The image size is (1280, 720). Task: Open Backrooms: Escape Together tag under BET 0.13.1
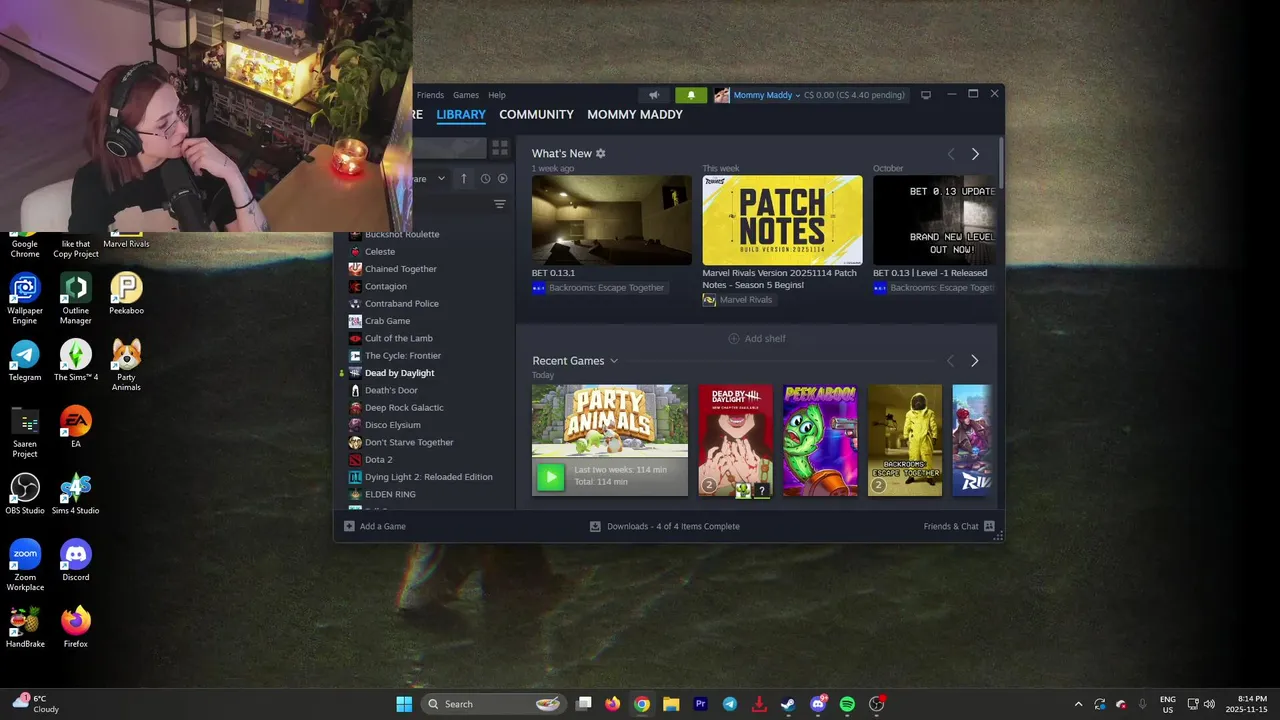[598, 288]
